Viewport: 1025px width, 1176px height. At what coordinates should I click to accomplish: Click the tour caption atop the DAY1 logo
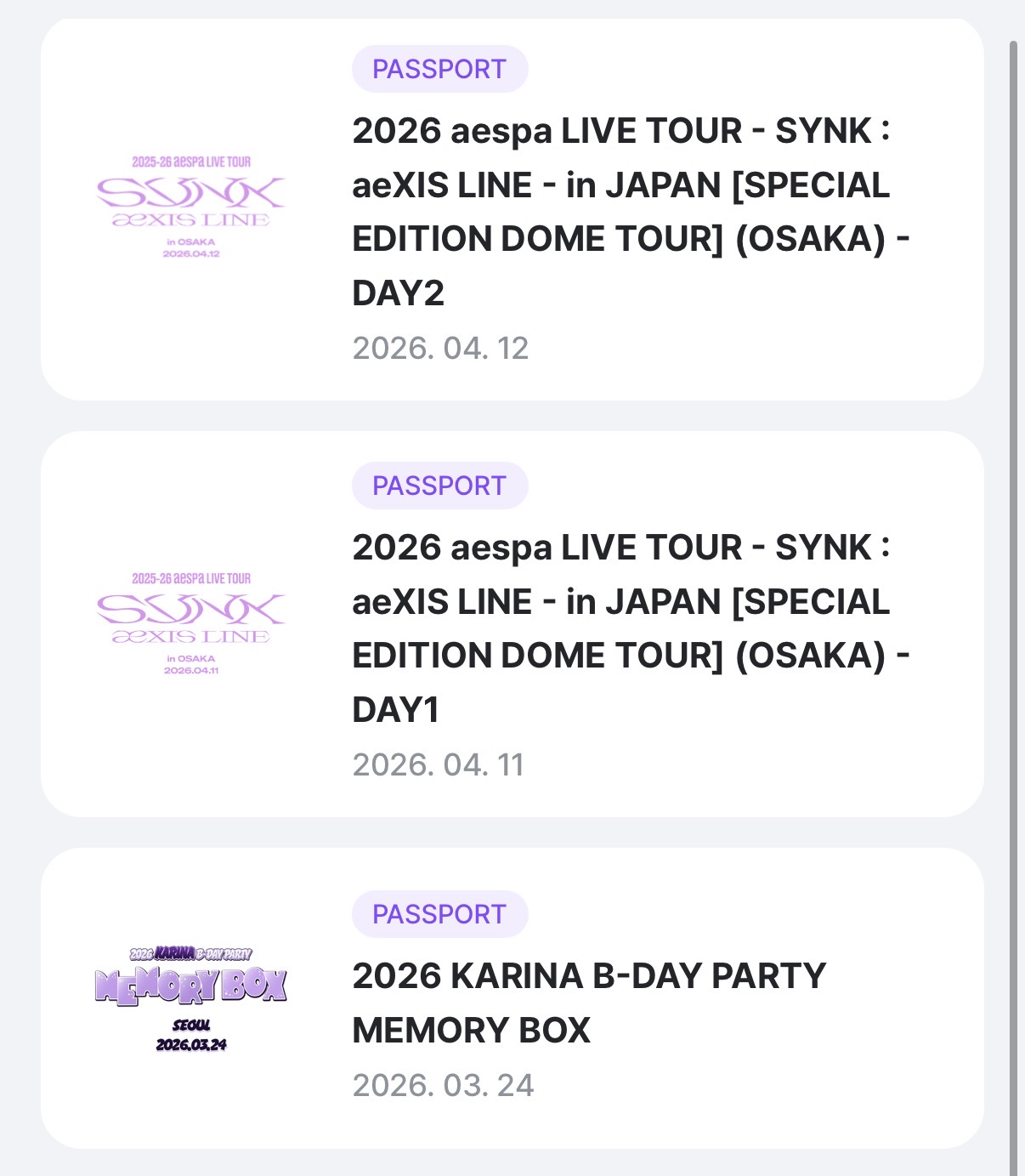tap(191, 578)
